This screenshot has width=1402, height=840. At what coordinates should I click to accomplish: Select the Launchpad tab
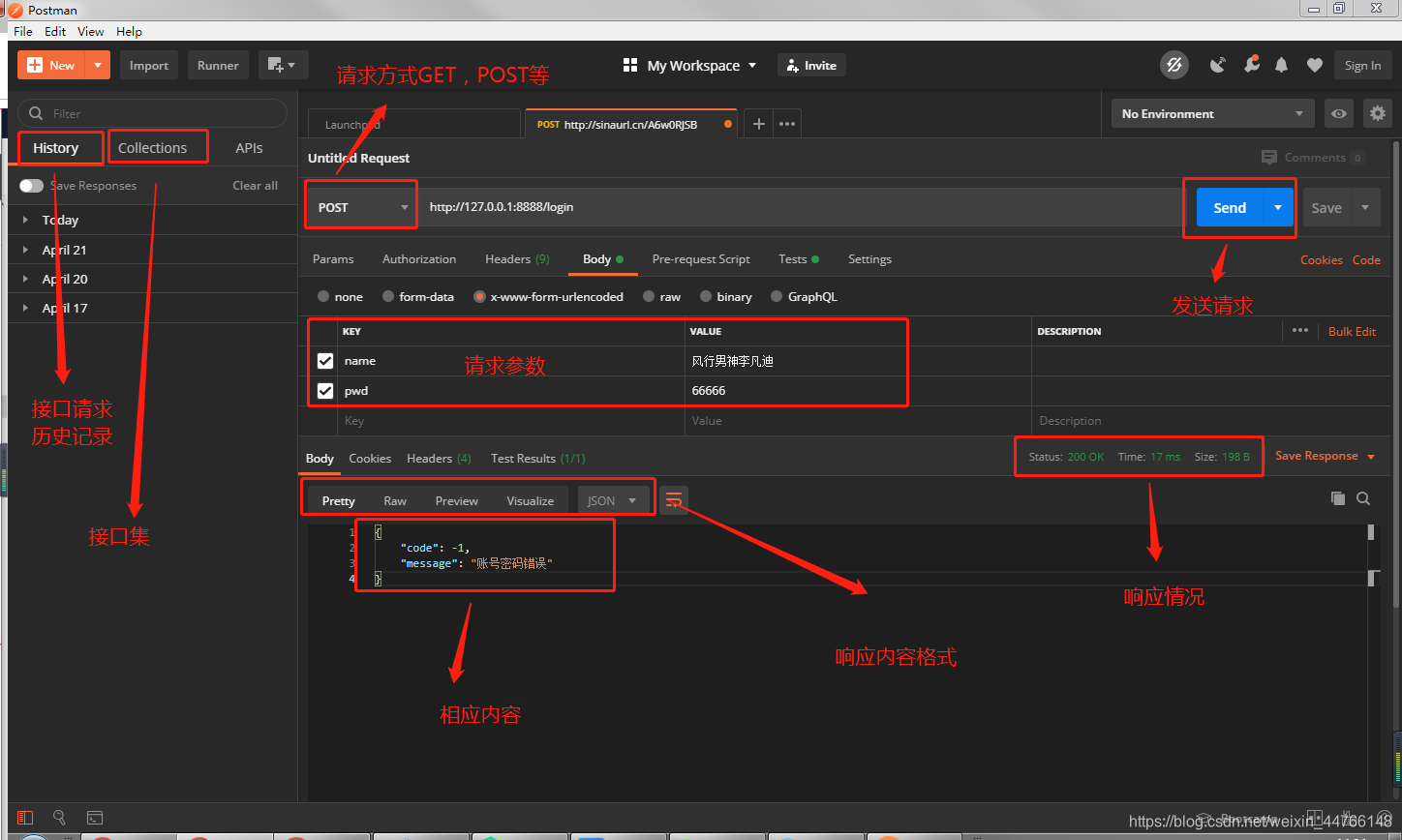413,125
